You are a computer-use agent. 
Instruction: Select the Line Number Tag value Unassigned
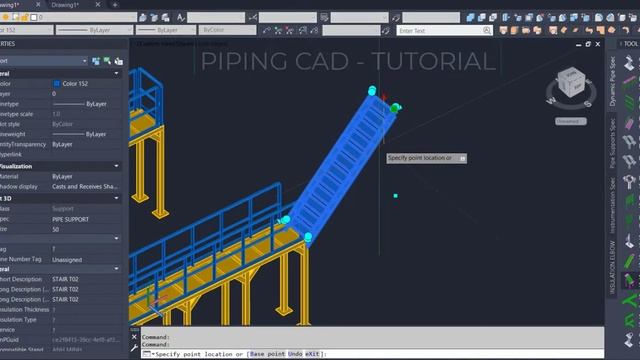coord(67,260)
